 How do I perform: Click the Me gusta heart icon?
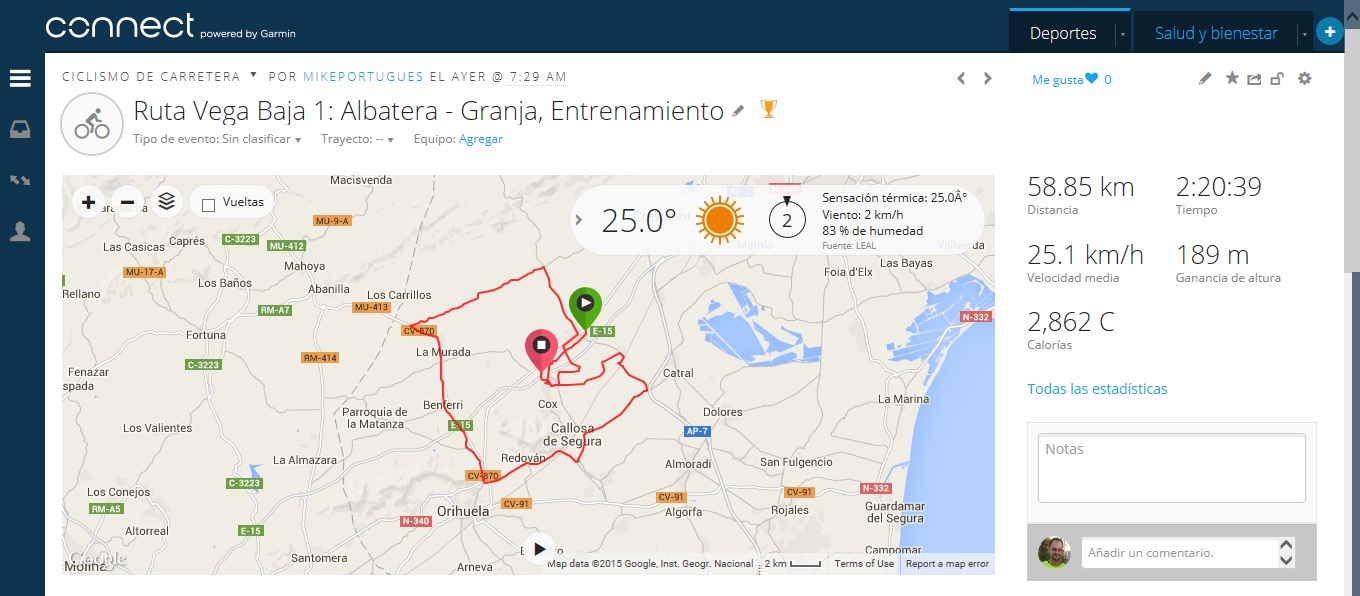(1092, 79)
